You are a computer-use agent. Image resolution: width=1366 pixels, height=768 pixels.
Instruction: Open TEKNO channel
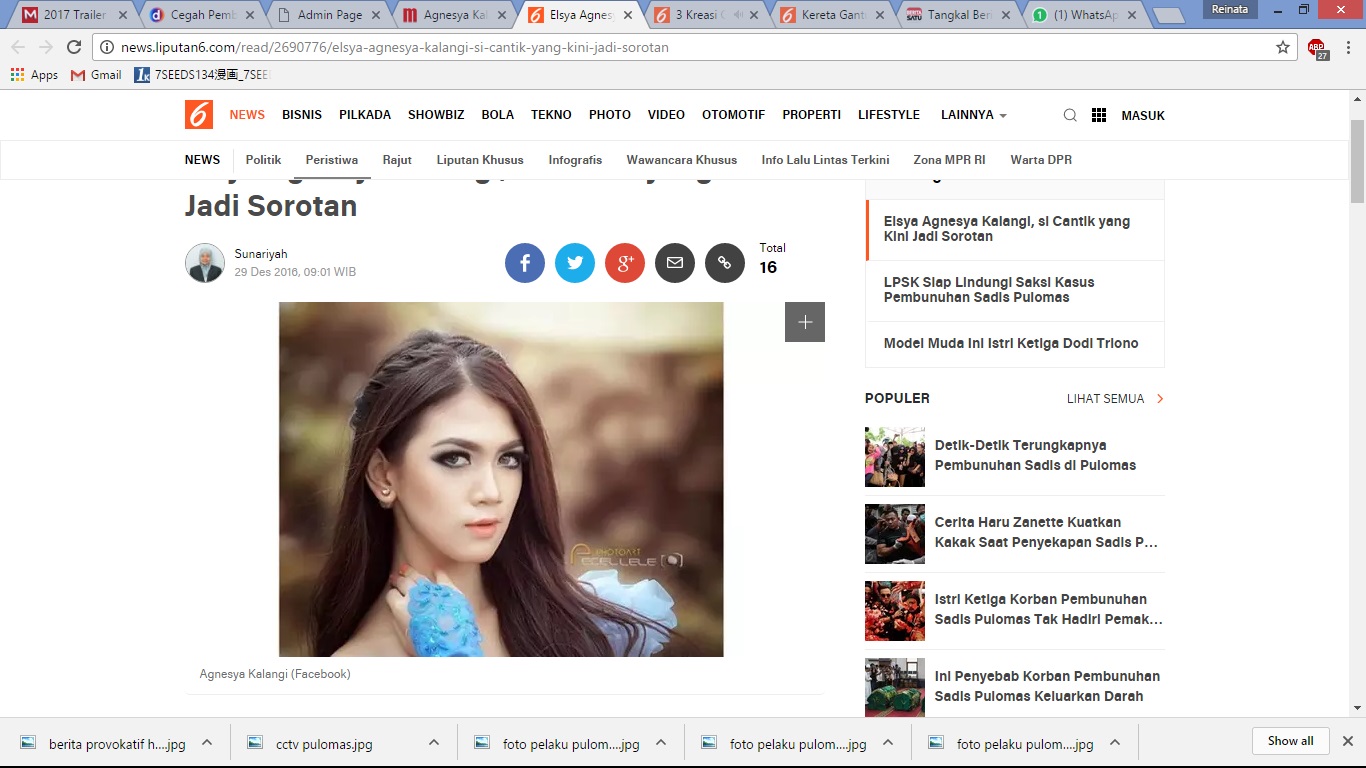[x=551, y=115]
